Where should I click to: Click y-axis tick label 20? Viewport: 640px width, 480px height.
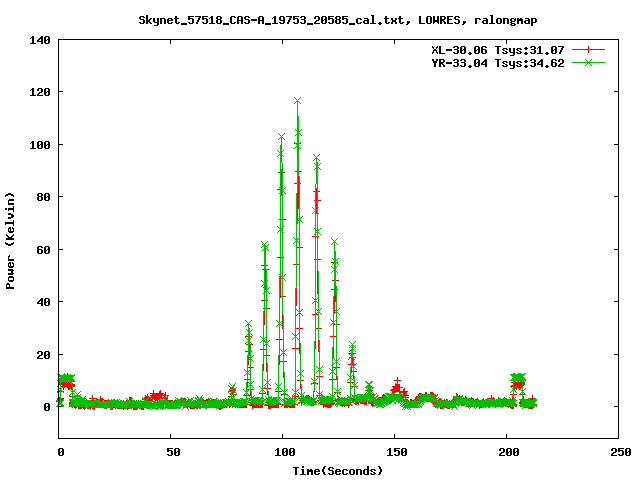tap(44, 355)
